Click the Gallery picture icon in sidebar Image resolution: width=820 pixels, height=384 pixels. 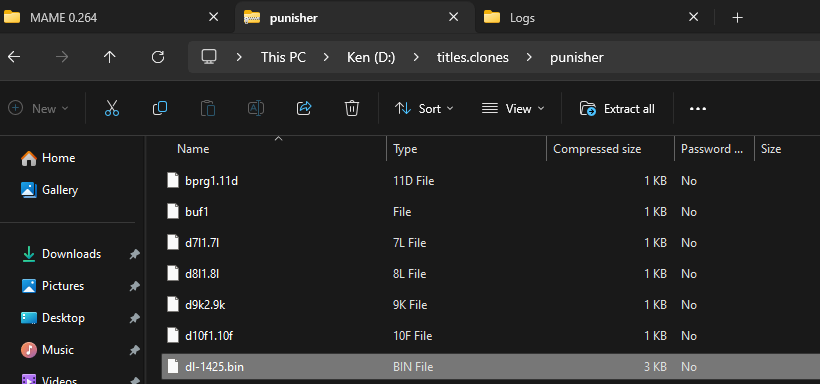coord(29,189)
